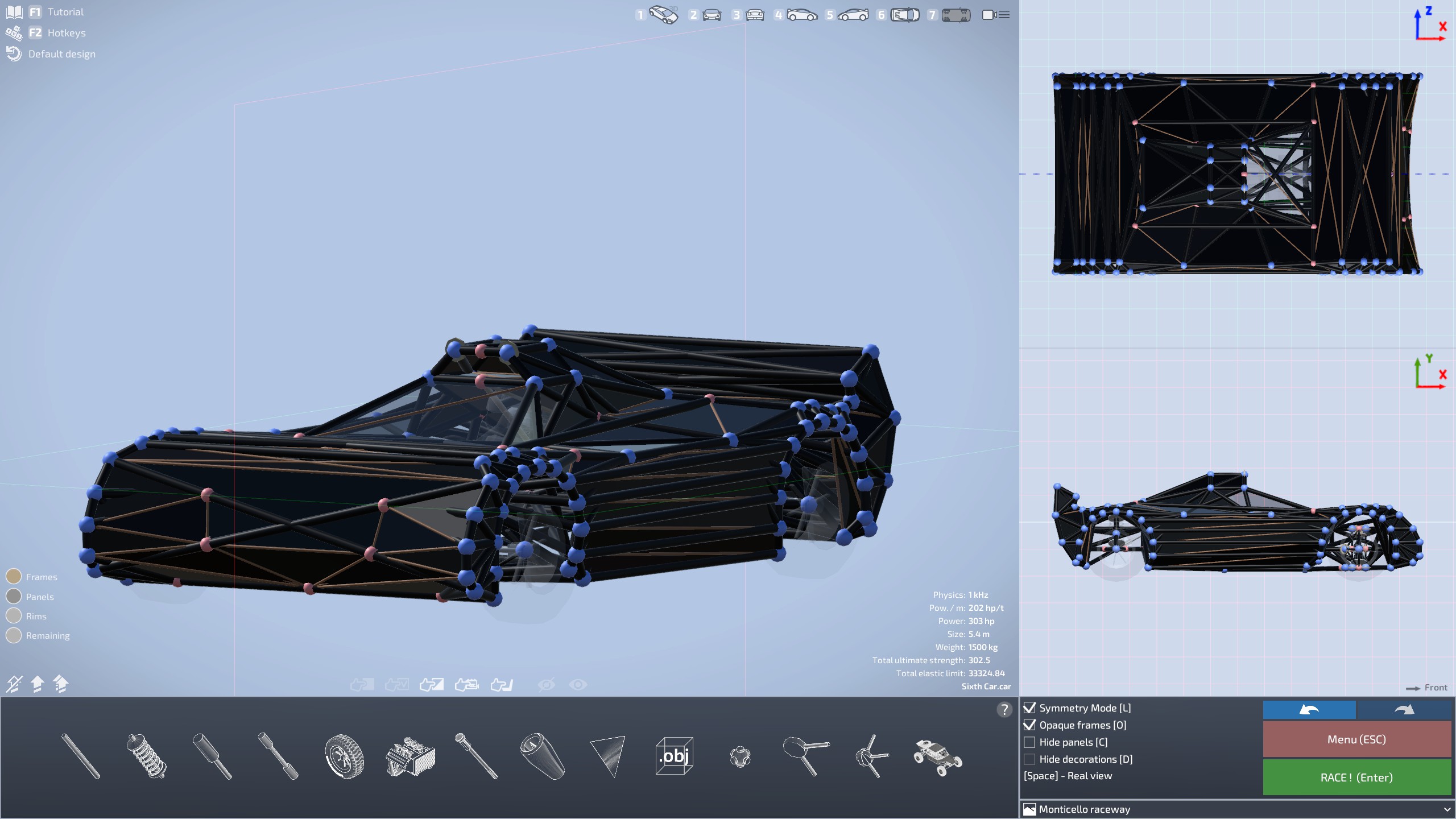This screenshot has height=819, width=1456.
Task: Click the Menu (ESC) button
Action: tap(1356, 739)
